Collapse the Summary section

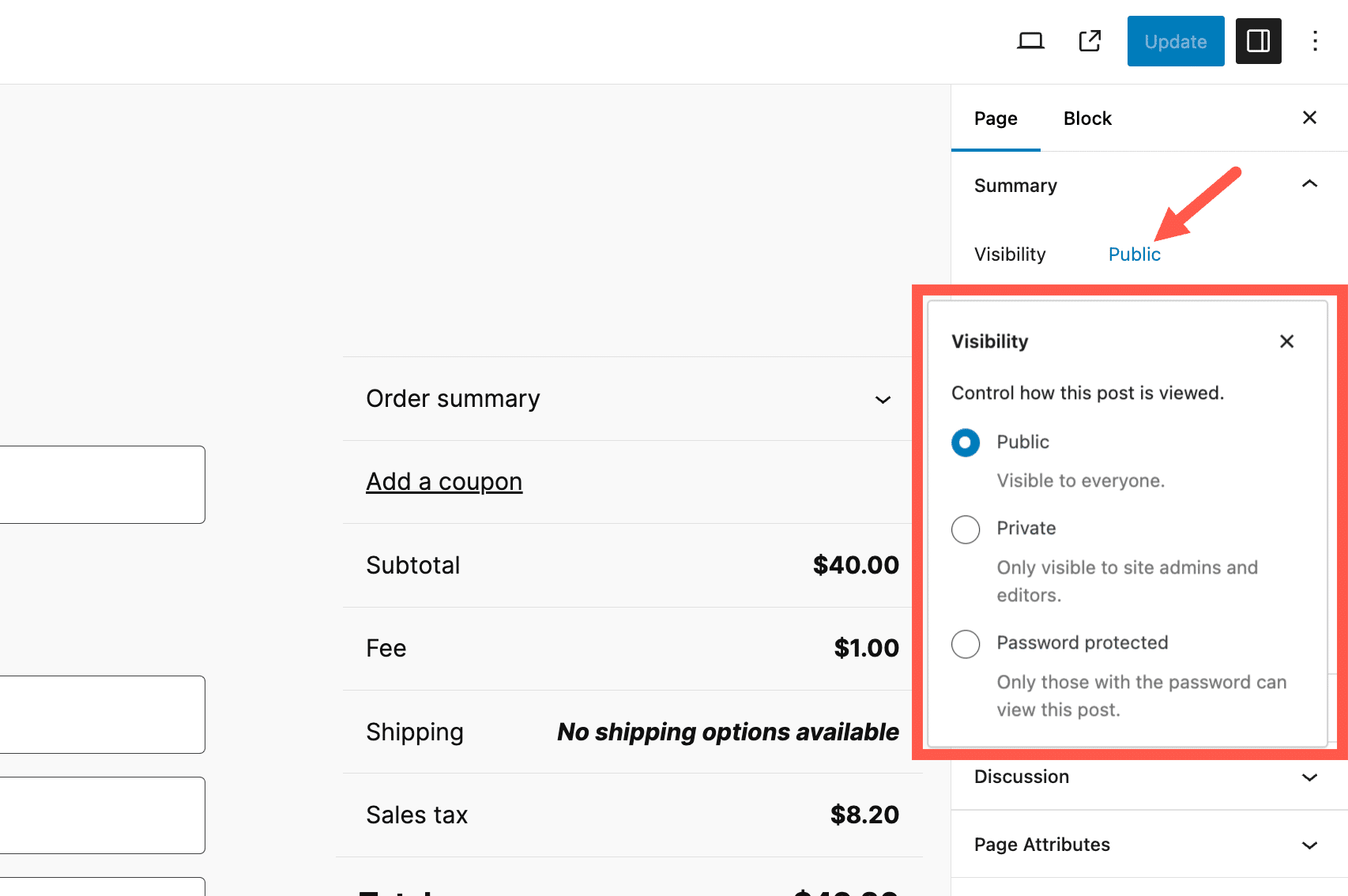point(1309,185)
